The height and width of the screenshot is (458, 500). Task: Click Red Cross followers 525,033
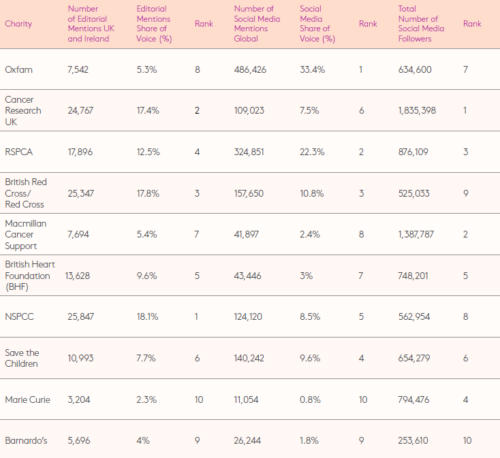click(x=414, y=193)
